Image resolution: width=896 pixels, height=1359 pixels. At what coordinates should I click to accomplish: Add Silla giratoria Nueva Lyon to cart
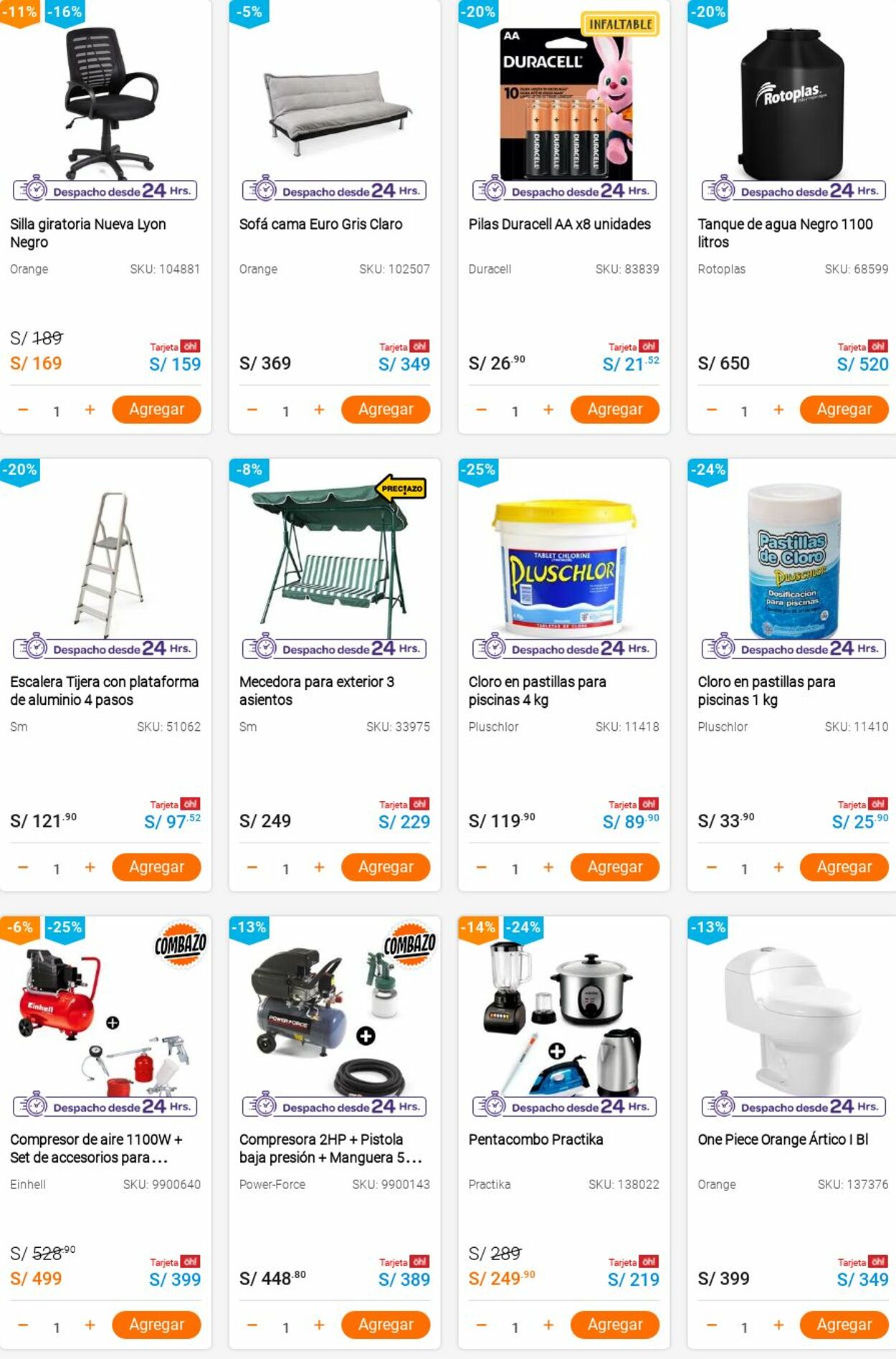click(x=156, y=409)
